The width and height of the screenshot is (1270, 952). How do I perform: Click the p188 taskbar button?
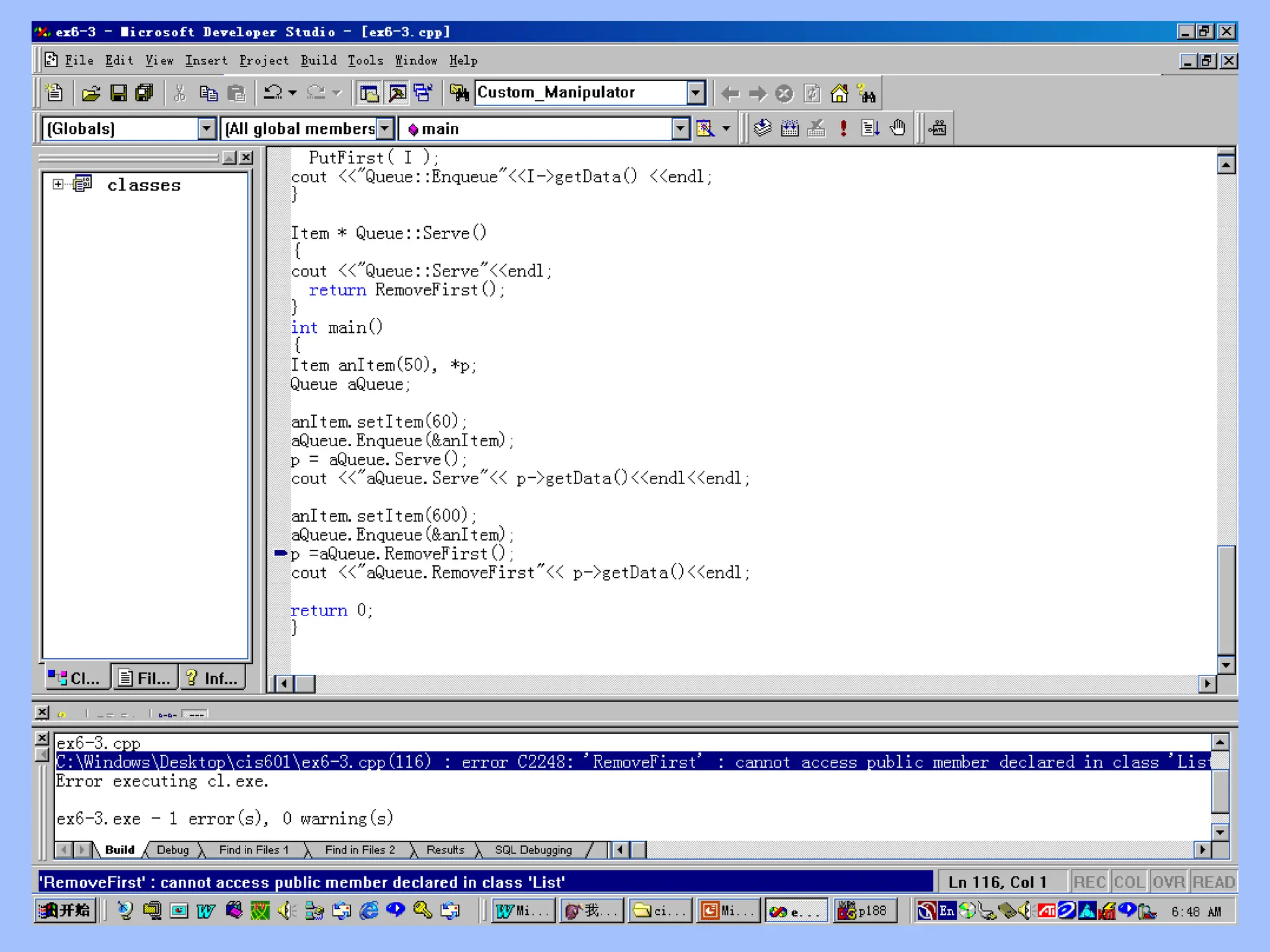pyautogui.click(x=864, y=910)
